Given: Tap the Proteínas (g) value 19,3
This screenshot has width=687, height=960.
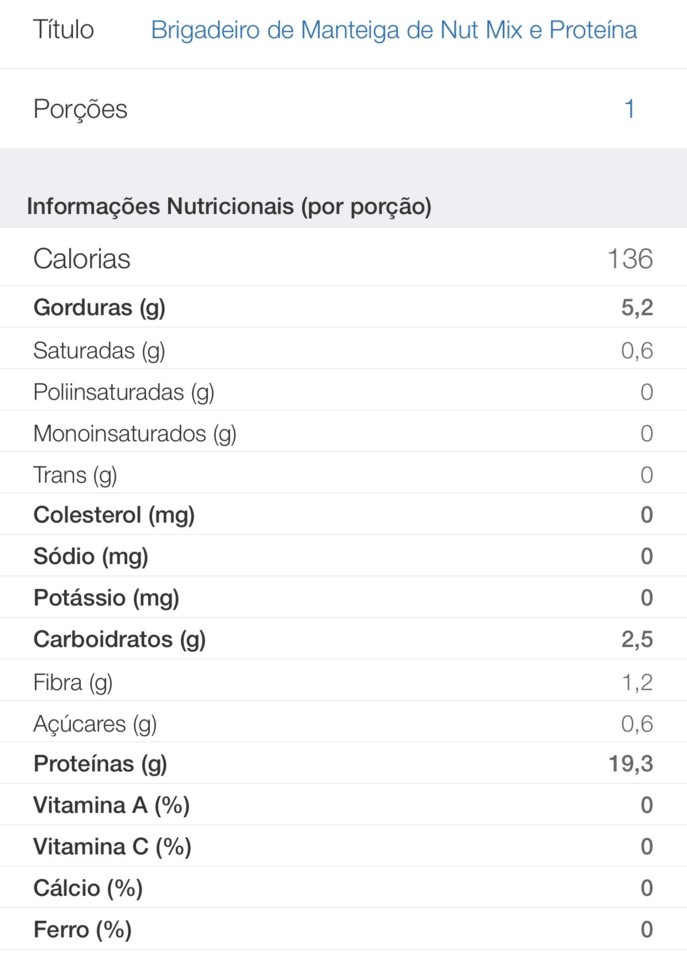Looking at the screenshot, I should pos(631,765).
